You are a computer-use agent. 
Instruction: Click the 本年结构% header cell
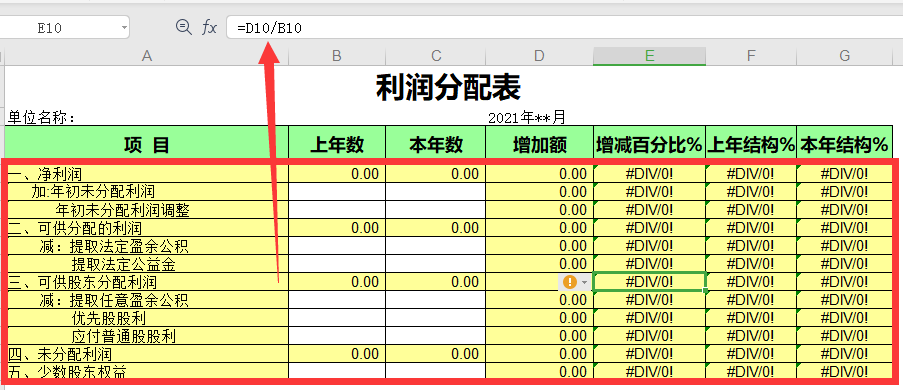845,145
